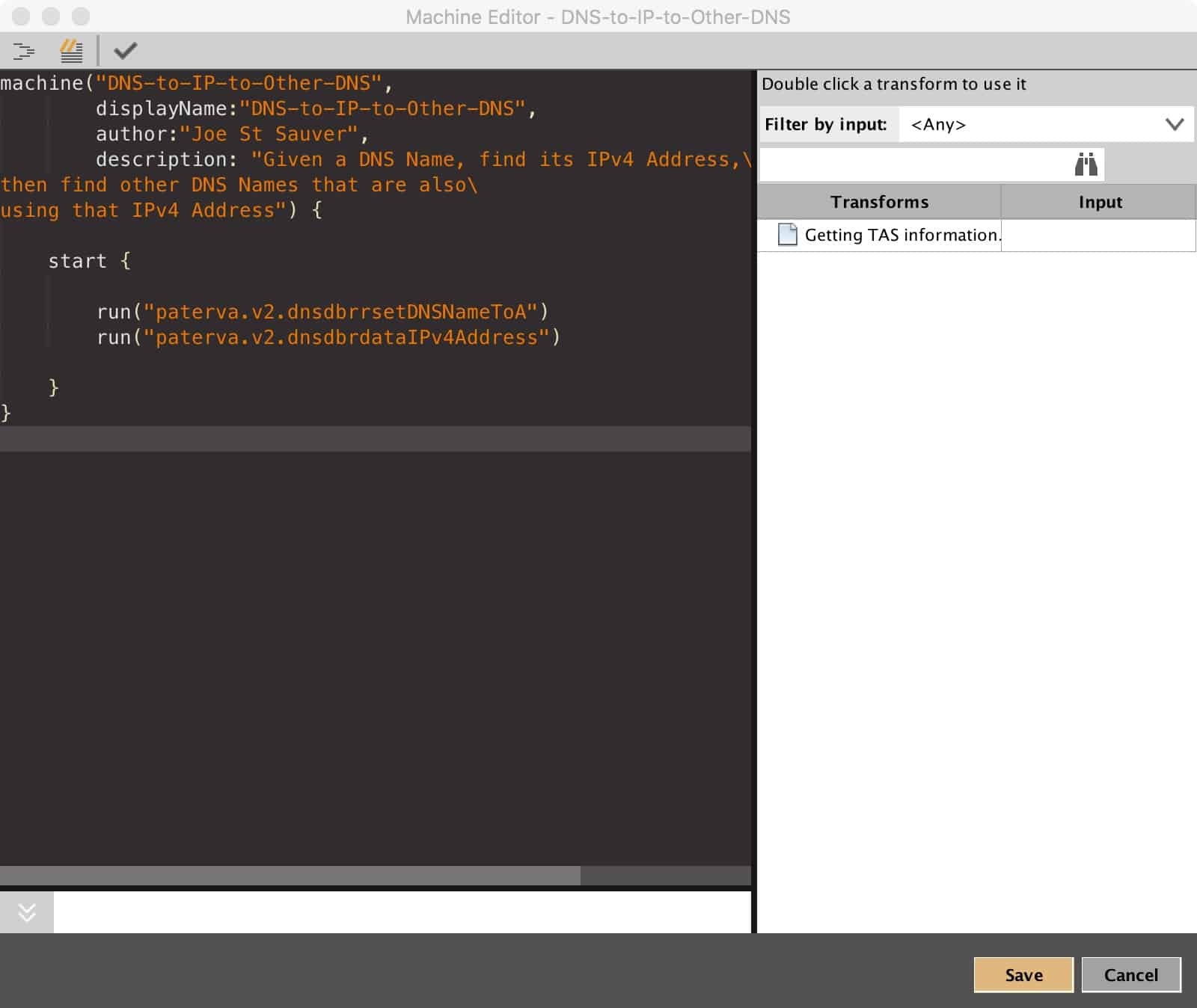Screen dimensions: 1197x1008
Task: Click the toggle comment lines icon
Action: (x=72, y=51)
